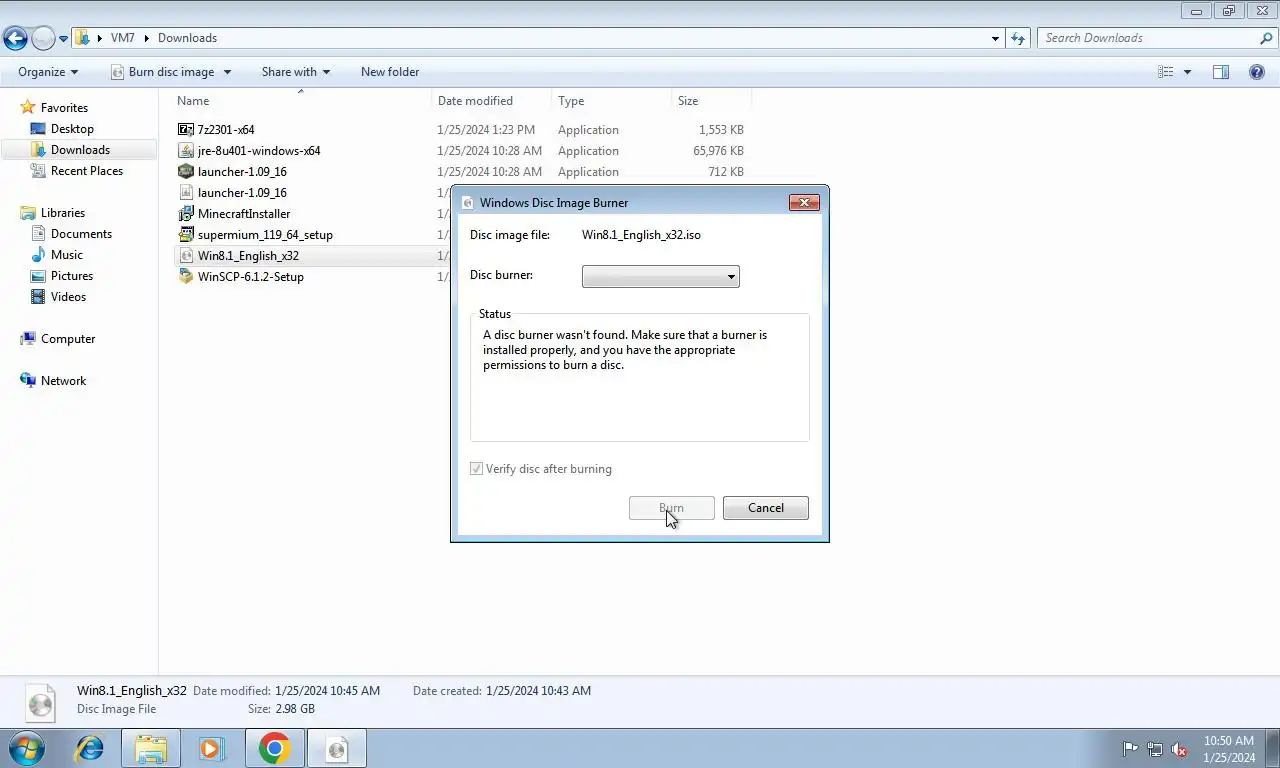The image size is (1280, 768).
Task: Click the VM7 breadcrumb in address bar
Action: pos(122,38)
